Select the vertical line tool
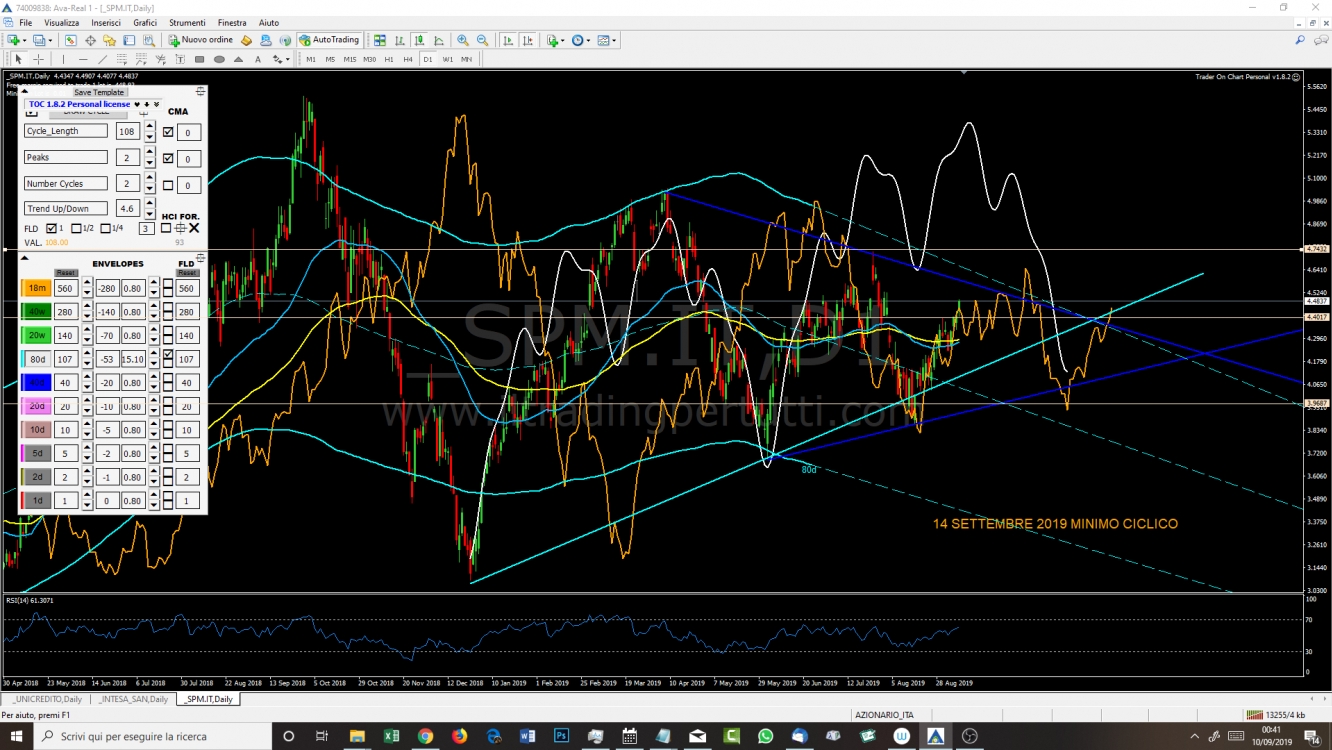Screen dimensions: 1332x750 pos(63,59)
